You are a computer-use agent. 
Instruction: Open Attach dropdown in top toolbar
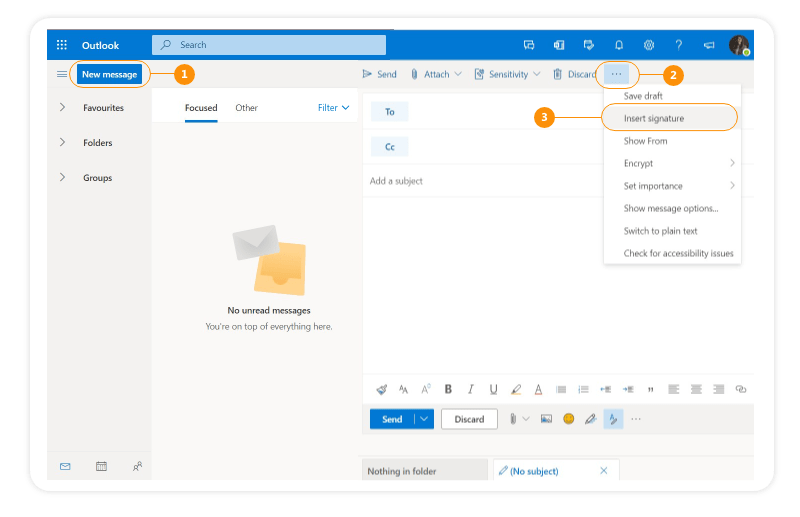[458, 75]
